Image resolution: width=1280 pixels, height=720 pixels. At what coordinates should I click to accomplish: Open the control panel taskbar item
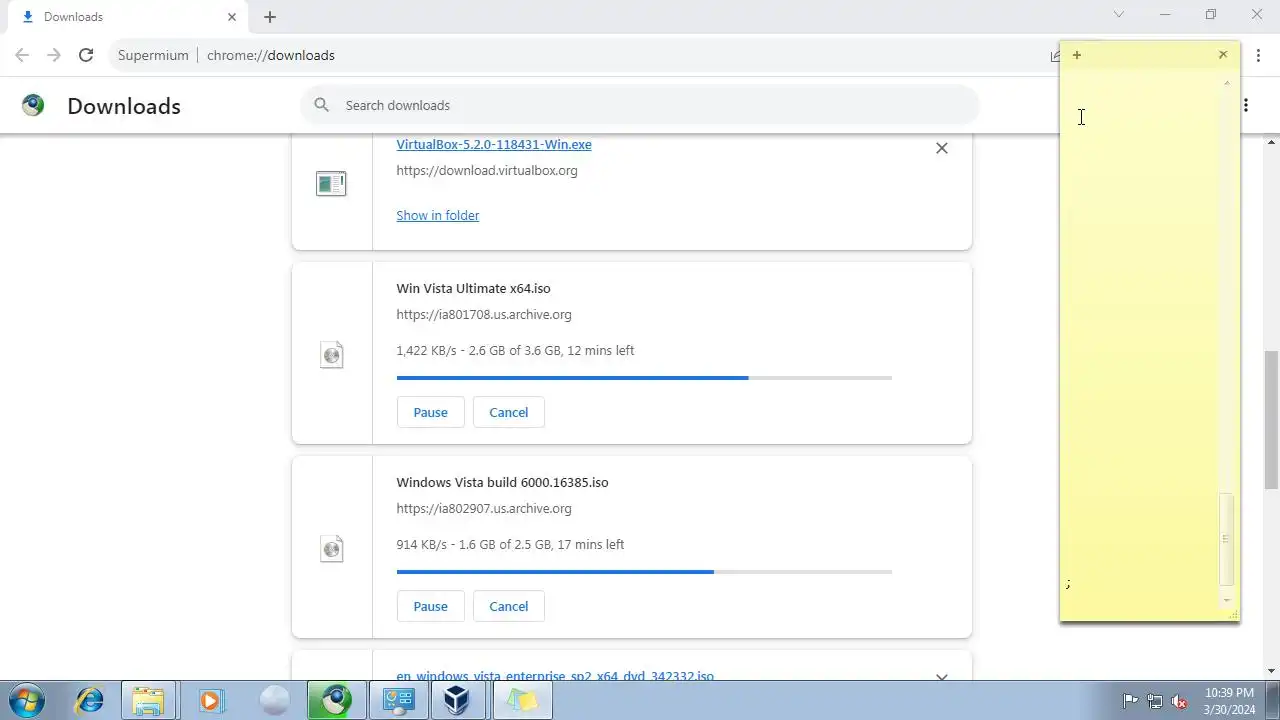click(x=397, y=700)
